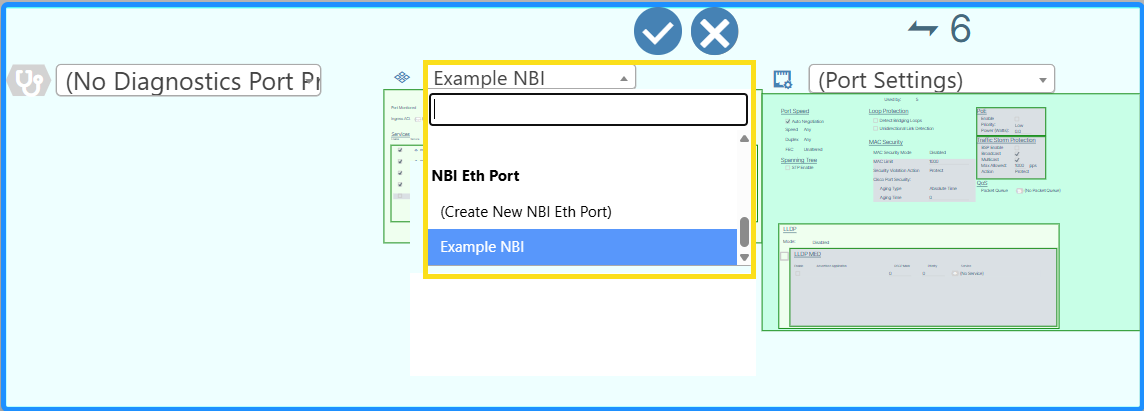This screenshot has height=411, width=1144.
Task: Click the NBI layers icon
Action: [401, 78]
